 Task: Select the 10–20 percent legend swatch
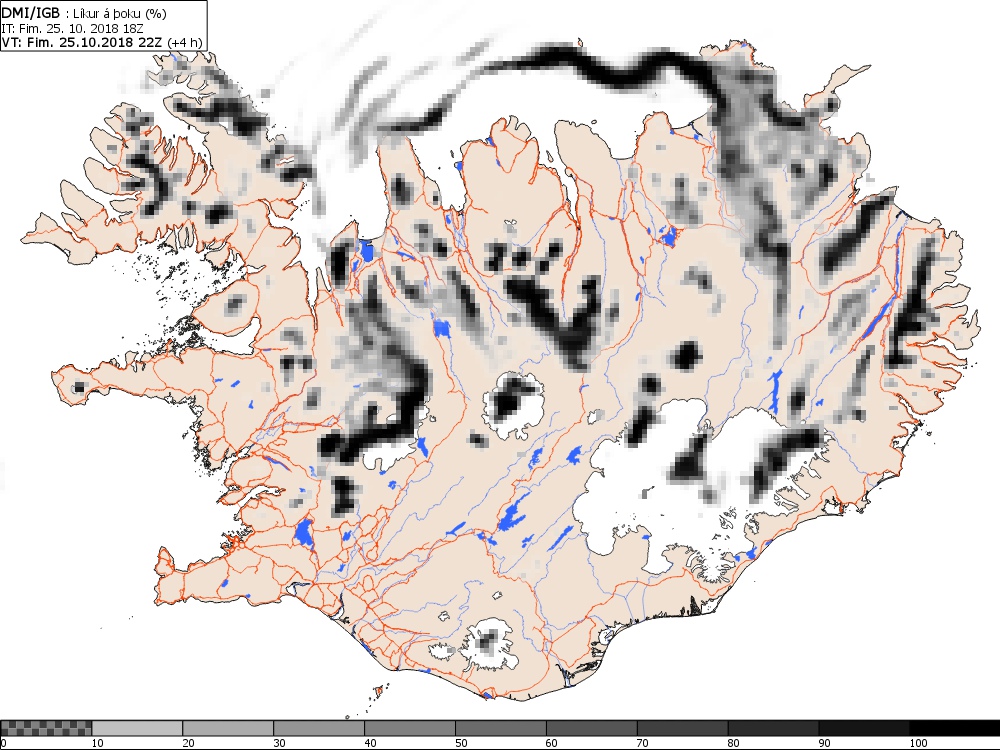click(137, 728)
